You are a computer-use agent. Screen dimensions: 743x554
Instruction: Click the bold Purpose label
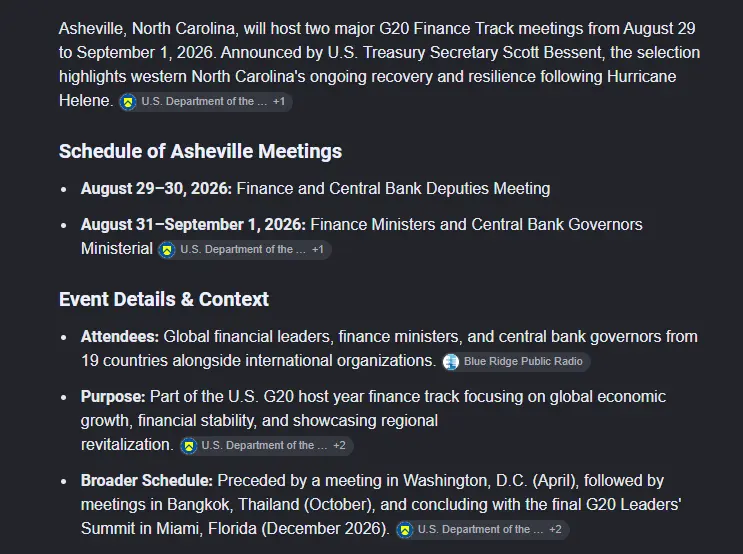[x=113, y=397]
